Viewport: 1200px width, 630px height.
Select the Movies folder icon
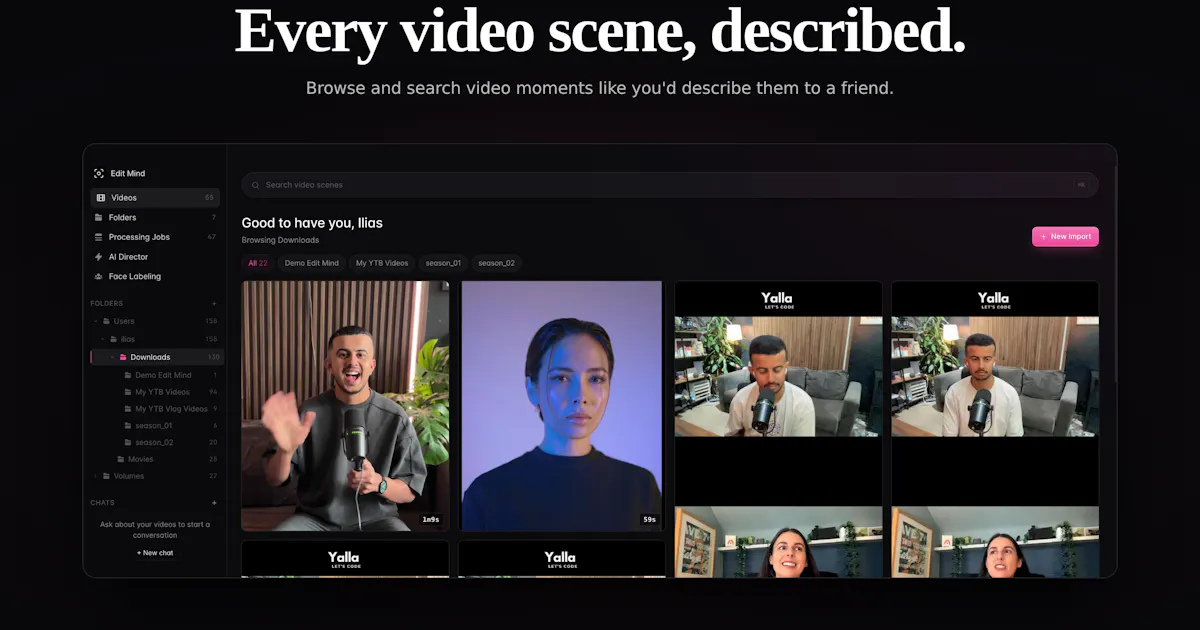point(120,459)
